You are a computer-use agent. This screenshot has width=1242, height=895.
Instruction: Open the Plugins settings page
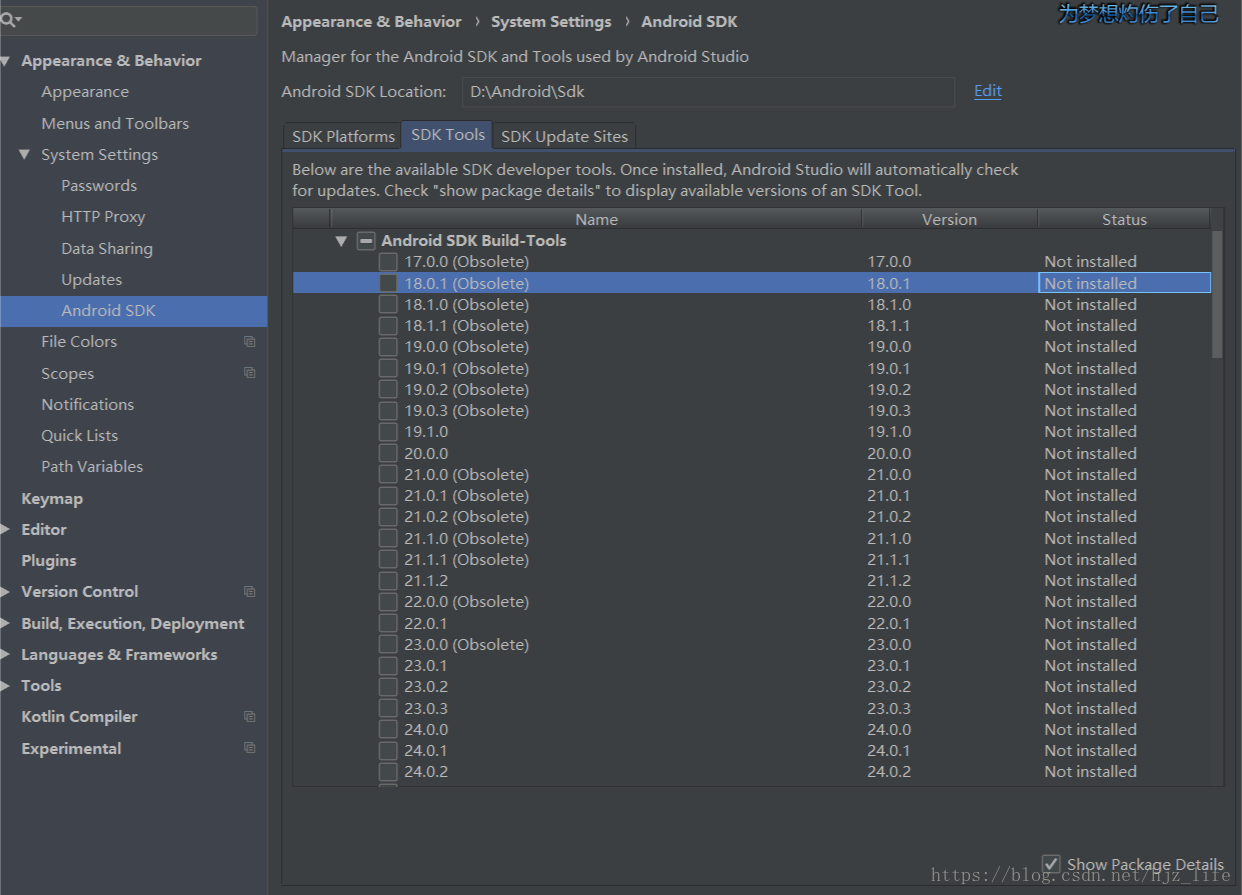coord(49,561)
